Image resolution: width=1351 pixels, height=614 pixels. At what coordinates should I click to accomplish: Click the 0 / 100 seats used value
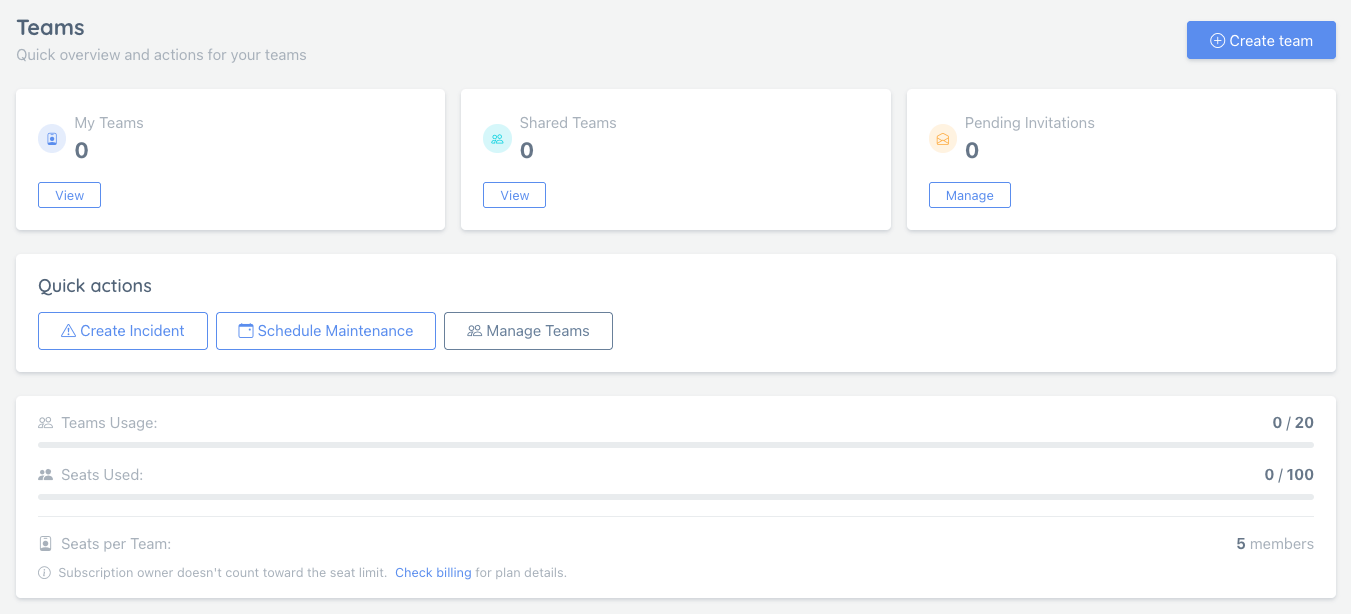(x=1288, y=475)
